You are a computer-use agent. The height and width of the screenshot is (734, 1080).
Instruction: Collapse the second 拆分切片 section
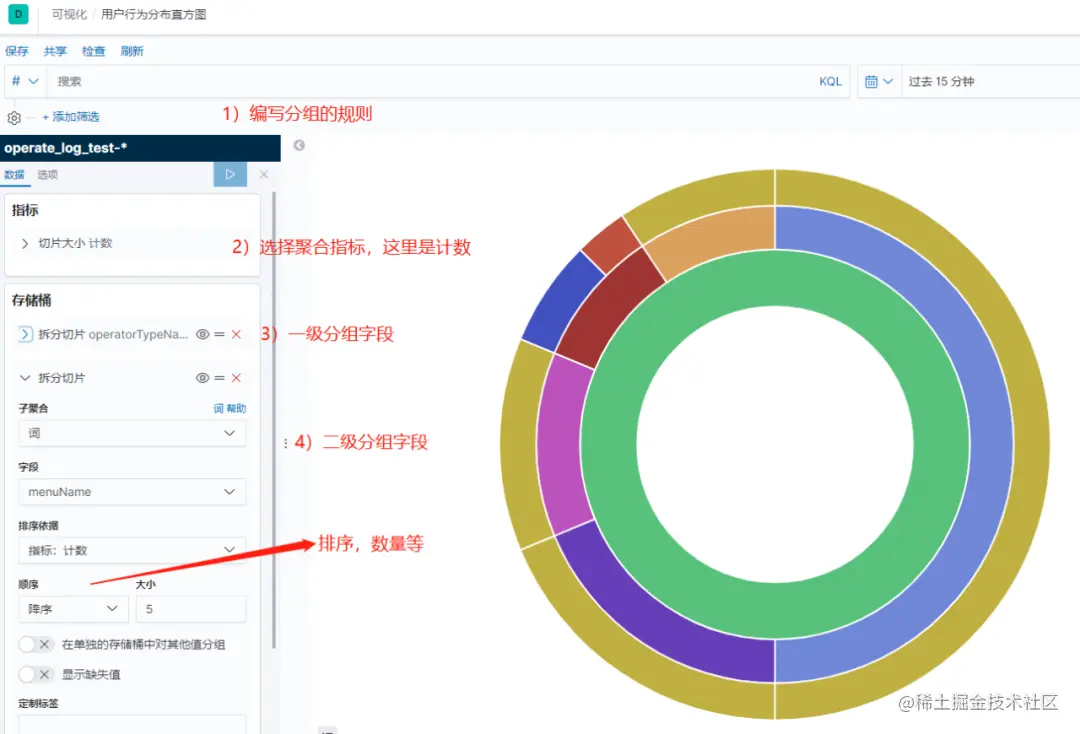(25, 377)
